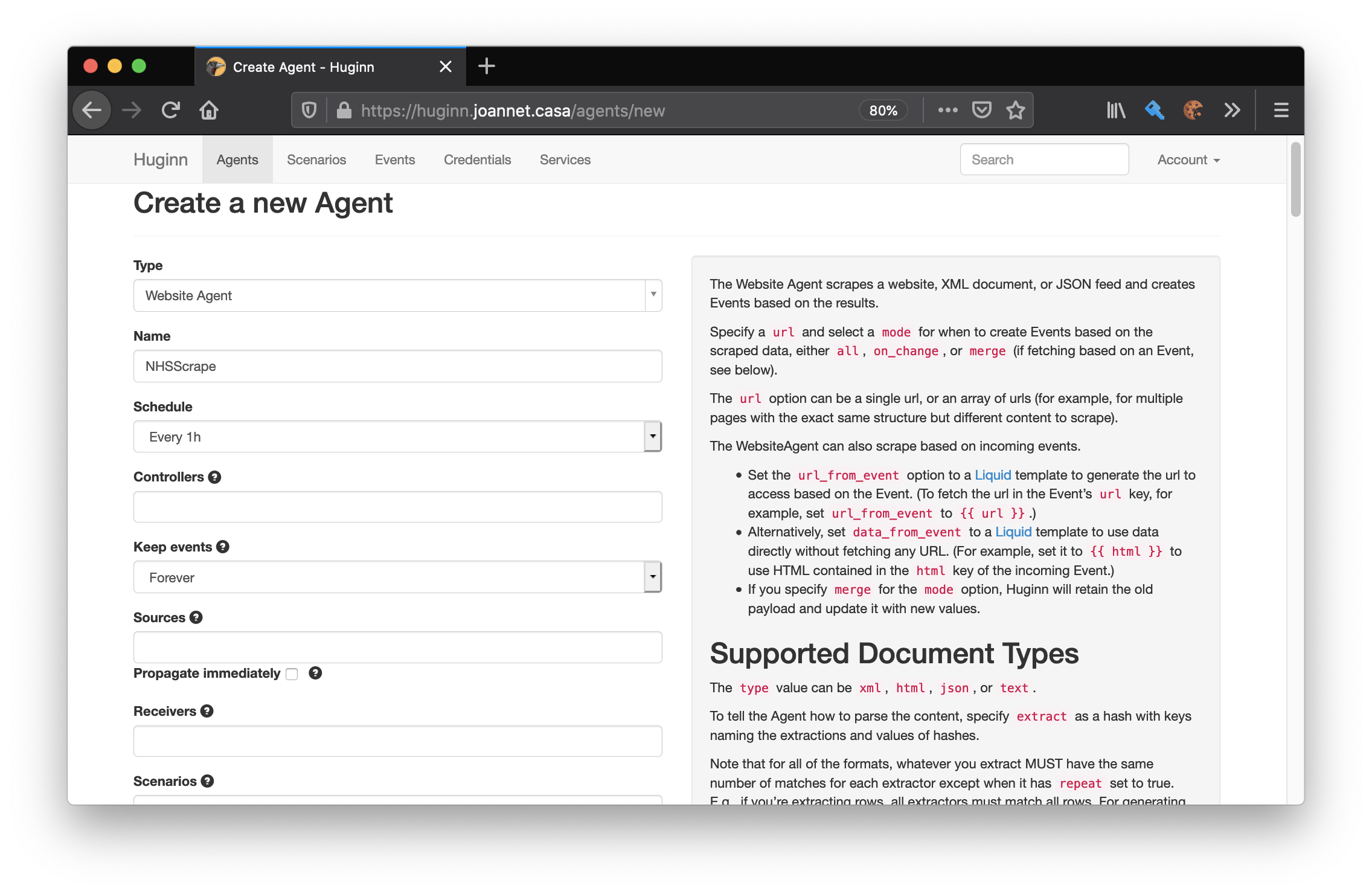
Task: Show more toolbar items chevron
Action: point(1232,111)
